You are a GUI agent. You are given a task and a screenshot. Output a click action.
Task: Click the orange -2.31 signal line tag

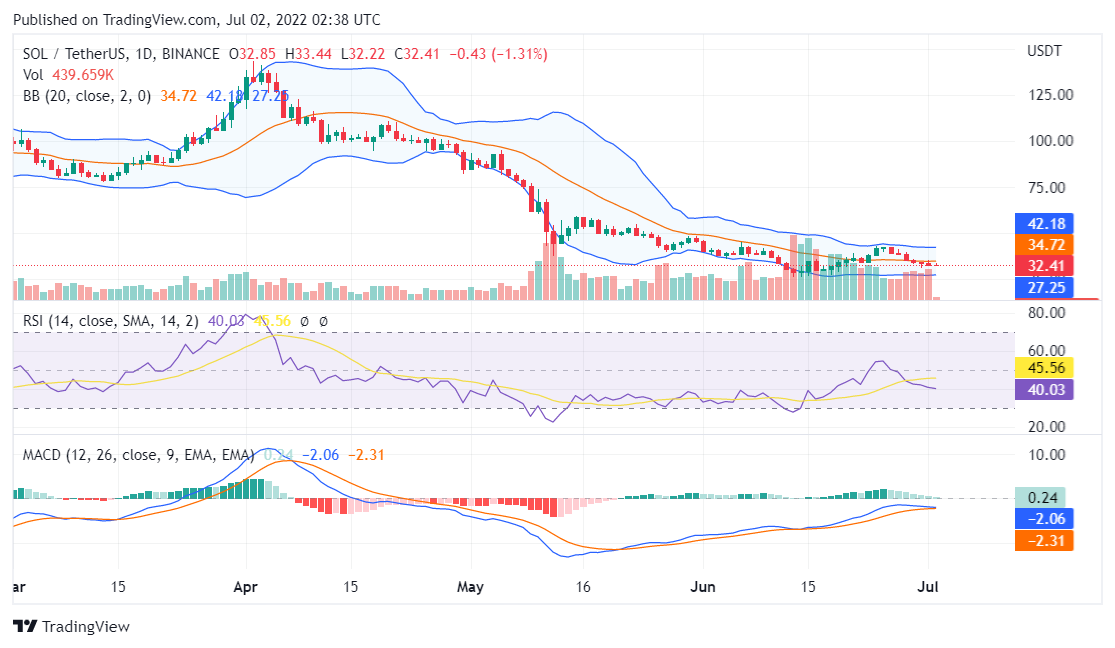1043,540
